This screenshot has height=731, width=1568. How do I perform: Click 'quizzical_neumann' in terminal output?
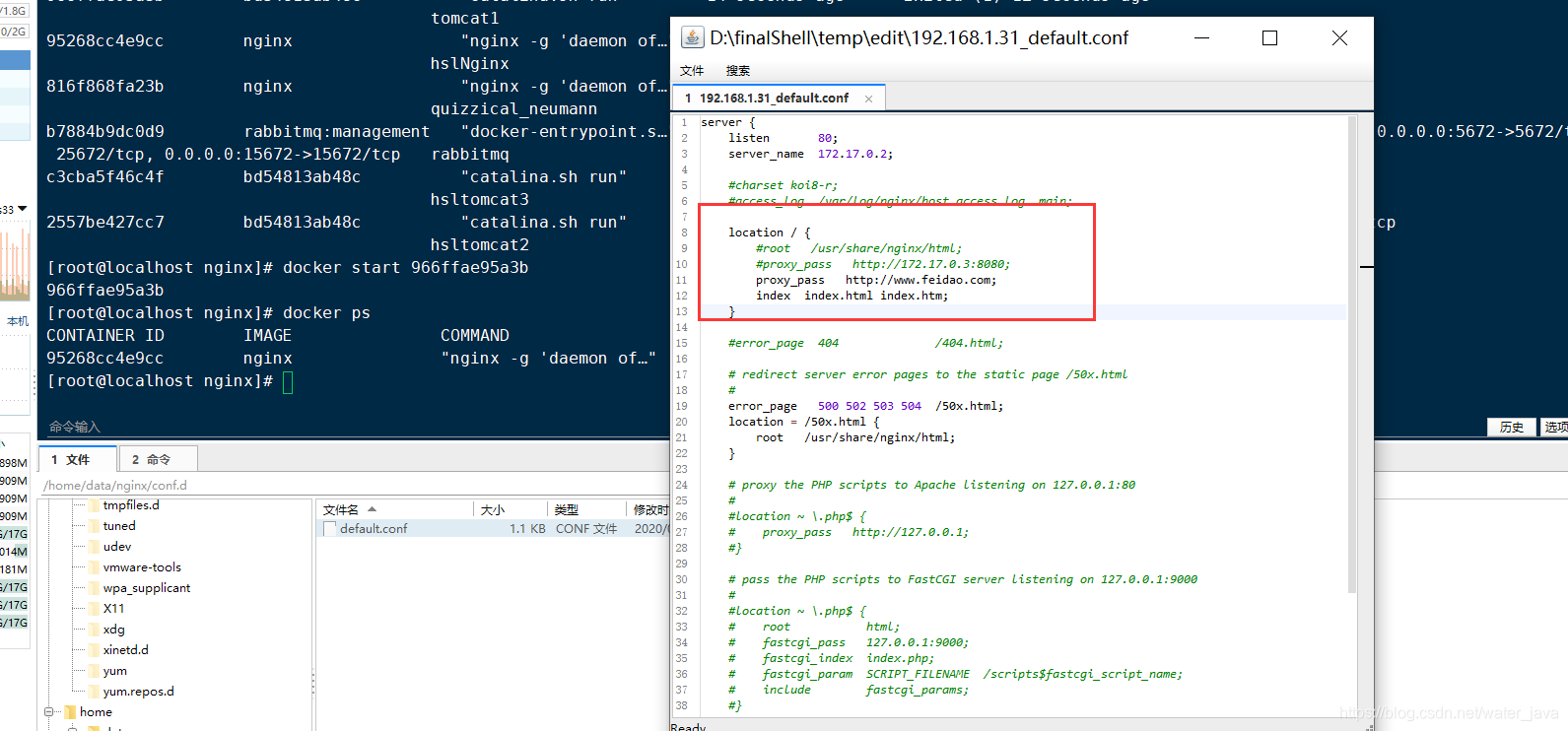514,109
